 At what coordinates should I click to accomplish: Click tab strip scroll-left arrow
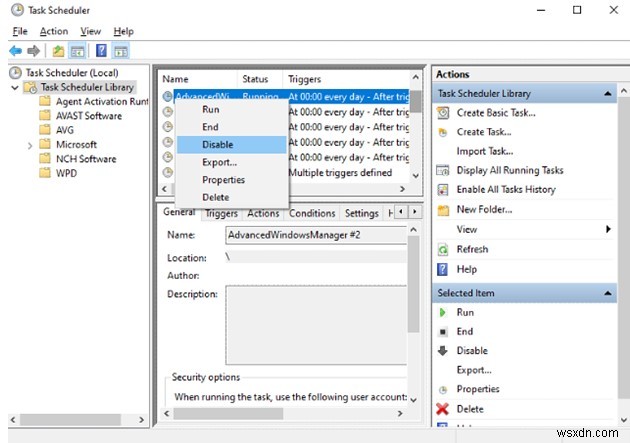(401, 212)
